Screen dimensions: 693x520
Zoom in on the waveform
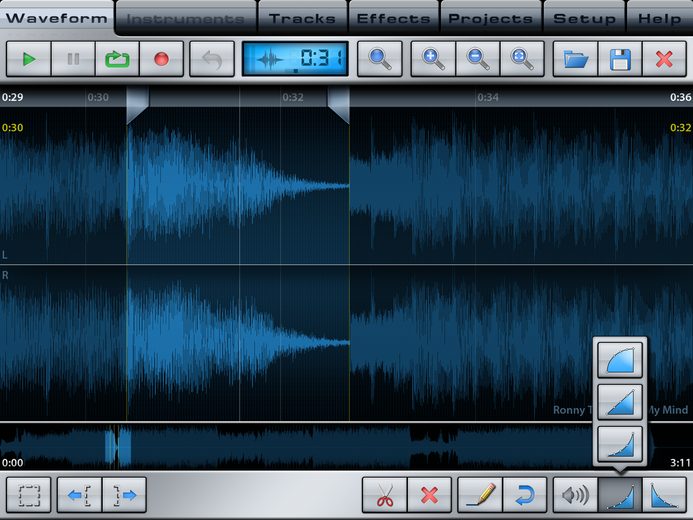click(x=433, y=59)
